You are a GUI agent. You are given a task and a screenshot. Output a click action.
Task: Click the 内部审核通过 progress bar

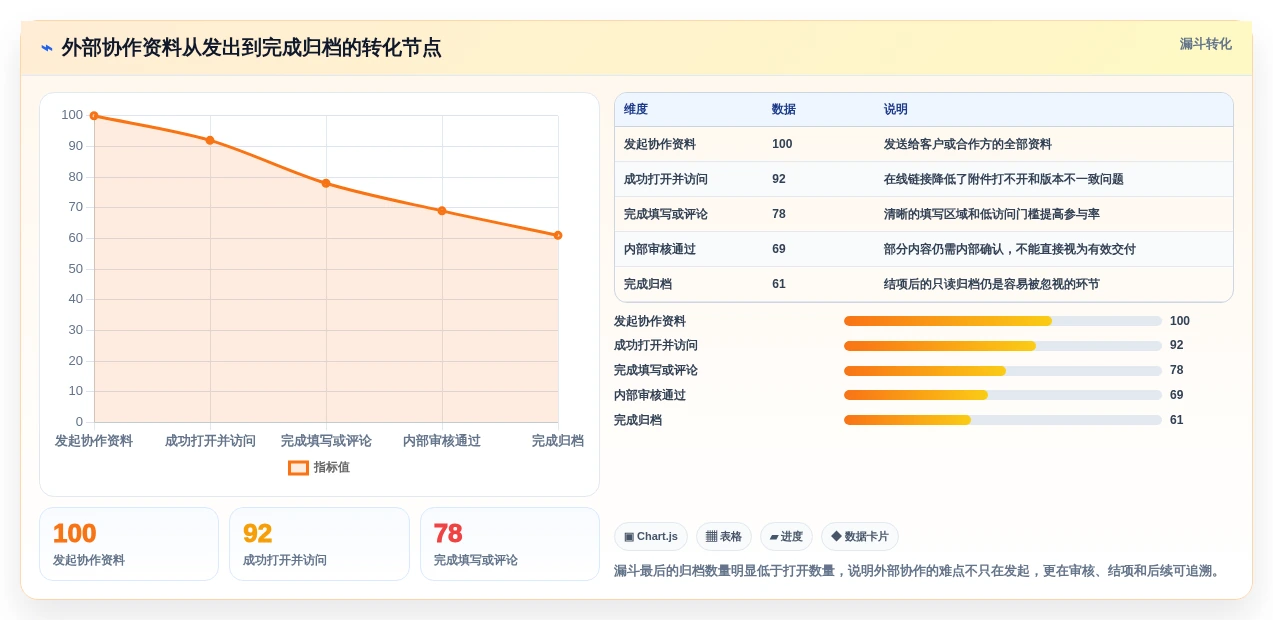tap(1003, 395)
